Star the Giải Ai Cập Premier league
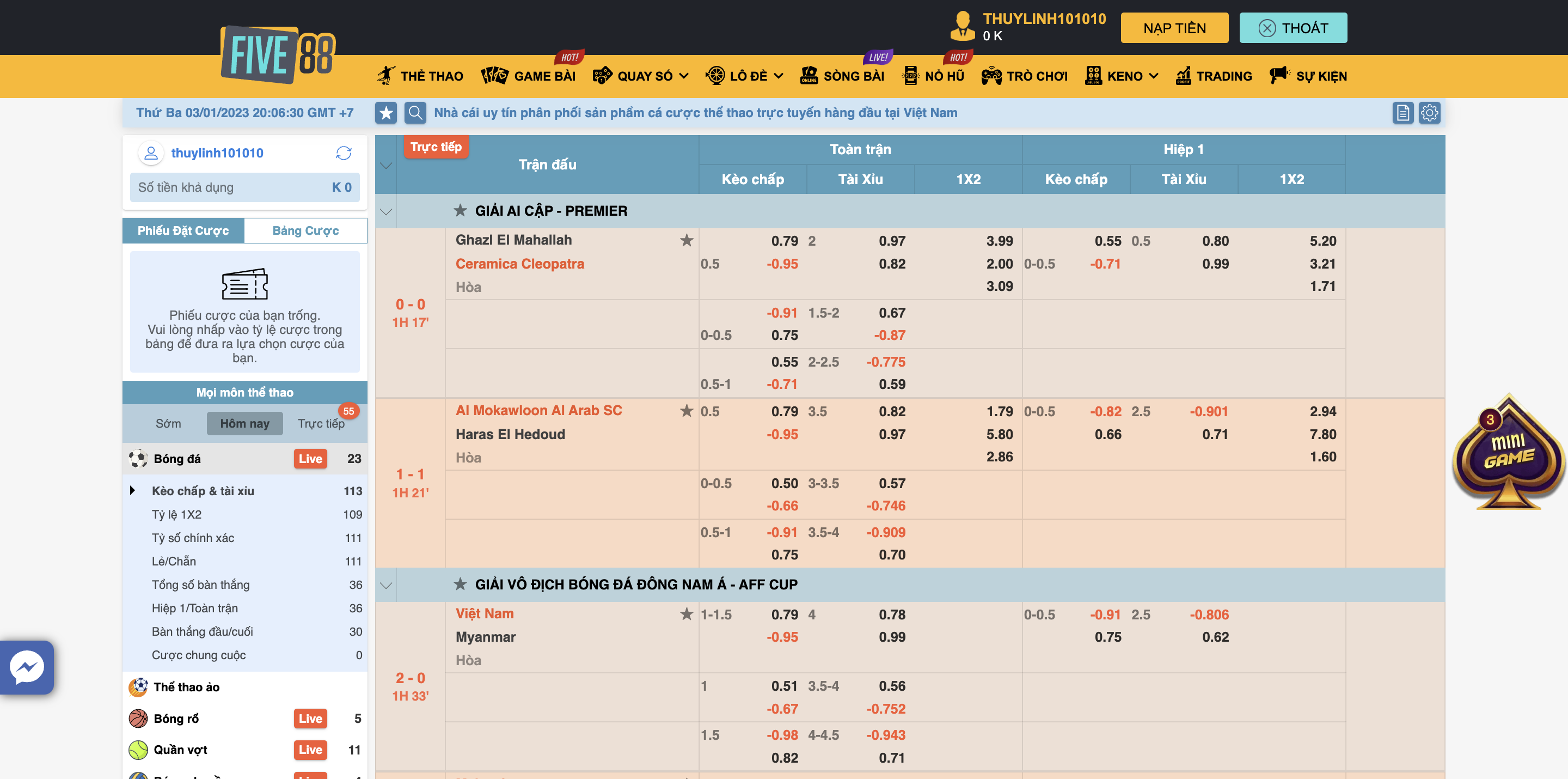Screen dimensions: 1568x779 [x=460, y=211]
